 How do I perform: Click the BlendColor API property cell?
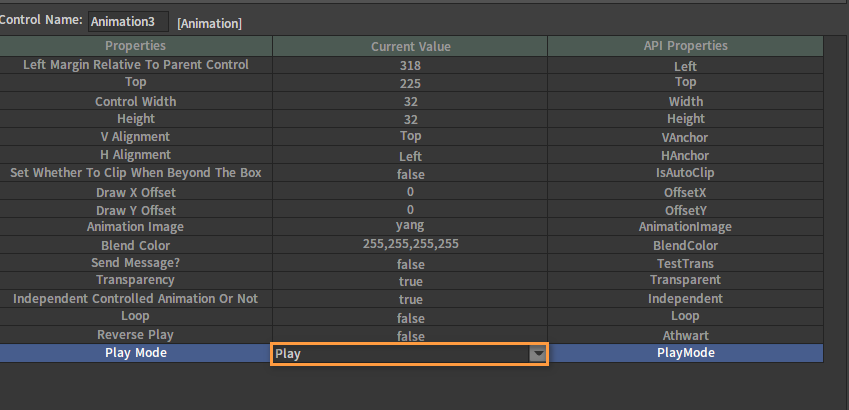click(685, 245)
